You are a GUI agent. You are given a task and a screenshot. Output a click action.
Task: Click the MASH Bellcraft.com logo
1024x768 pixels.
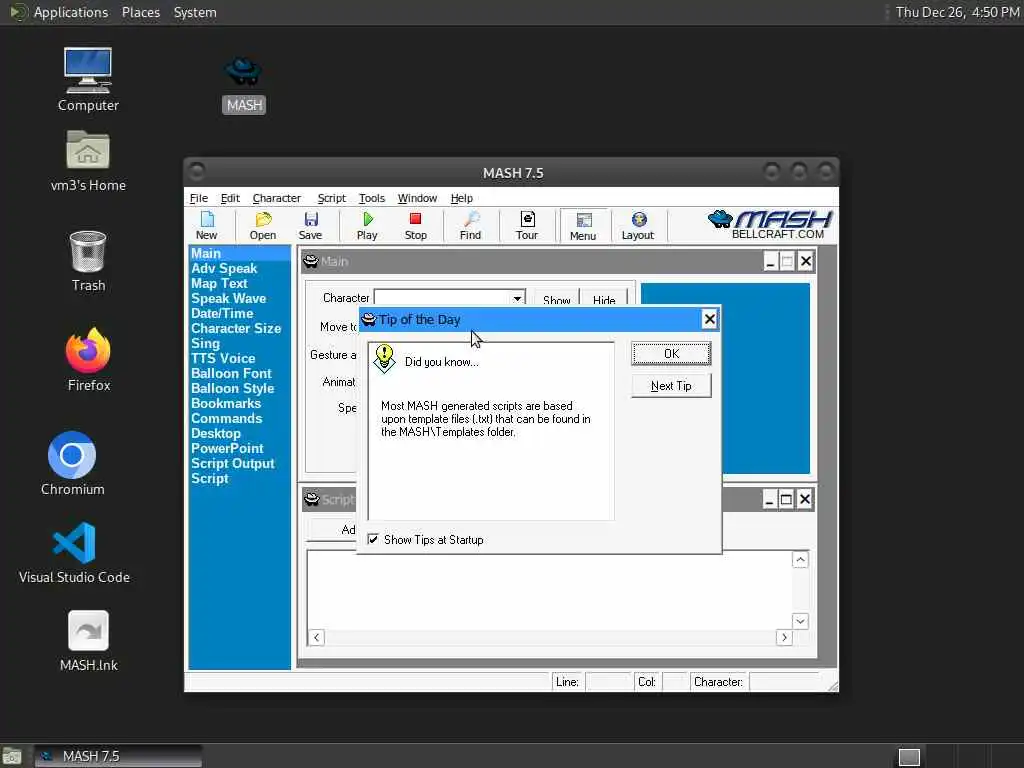pyautogui.click(x=770, y=225)
